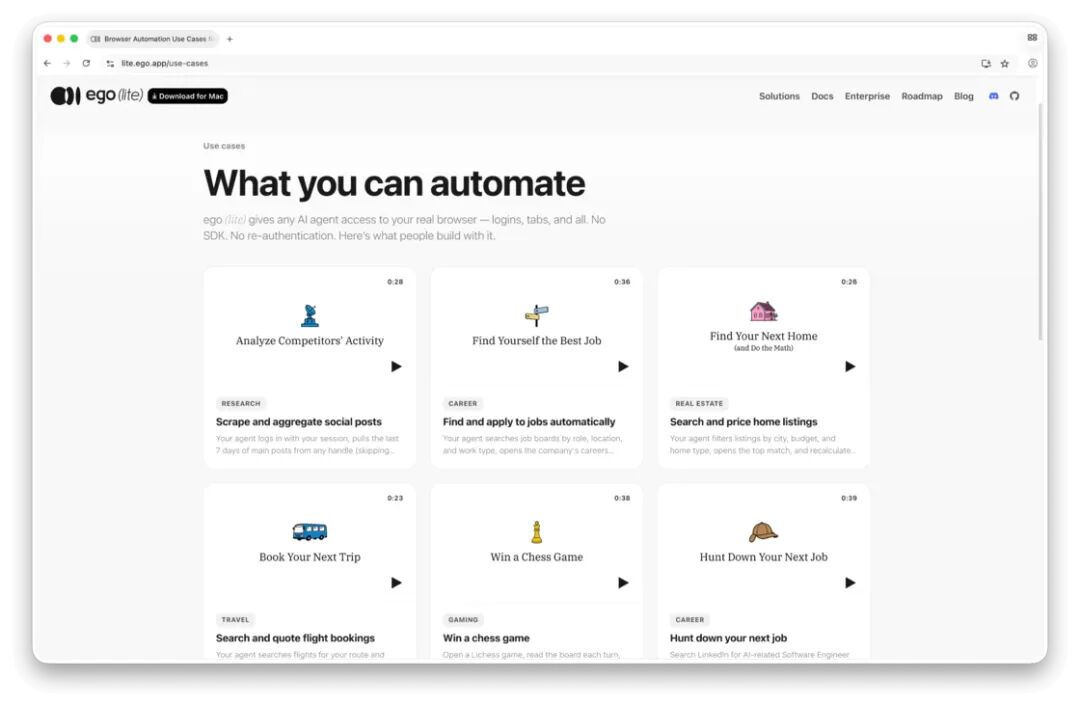This screenshot has height=706, width=1080.
Task: Go back with the browser back arrow
Action: click(x=47, y=63)
